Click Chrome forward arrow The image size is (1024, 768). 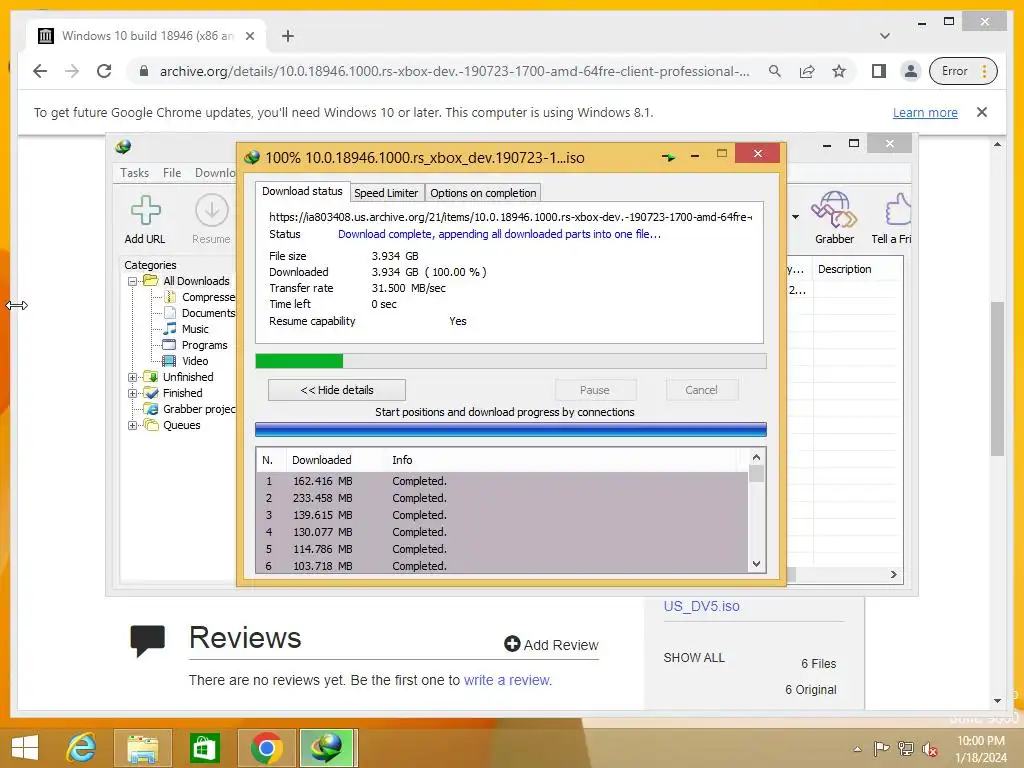[x=72, y=71]
